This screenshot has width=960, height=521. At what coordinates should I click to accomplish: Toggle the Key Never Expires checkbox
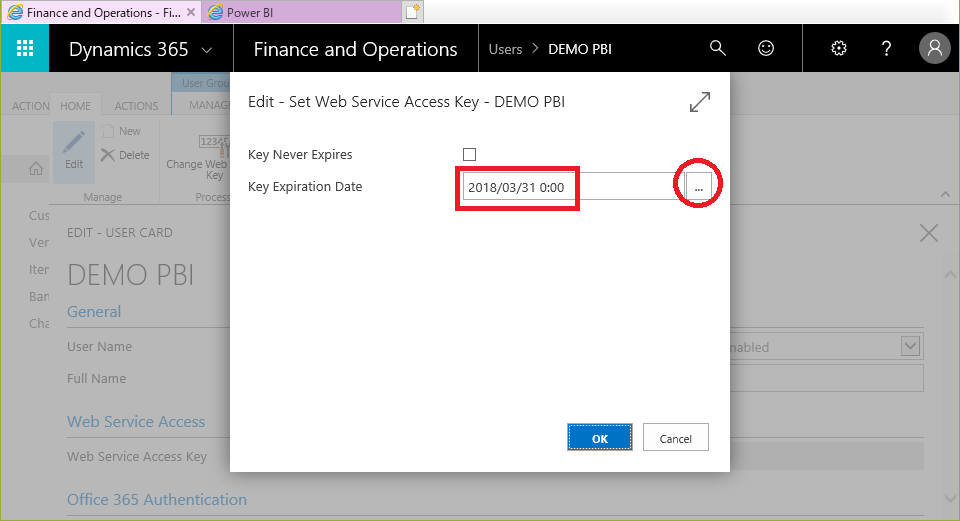(470, 154)
